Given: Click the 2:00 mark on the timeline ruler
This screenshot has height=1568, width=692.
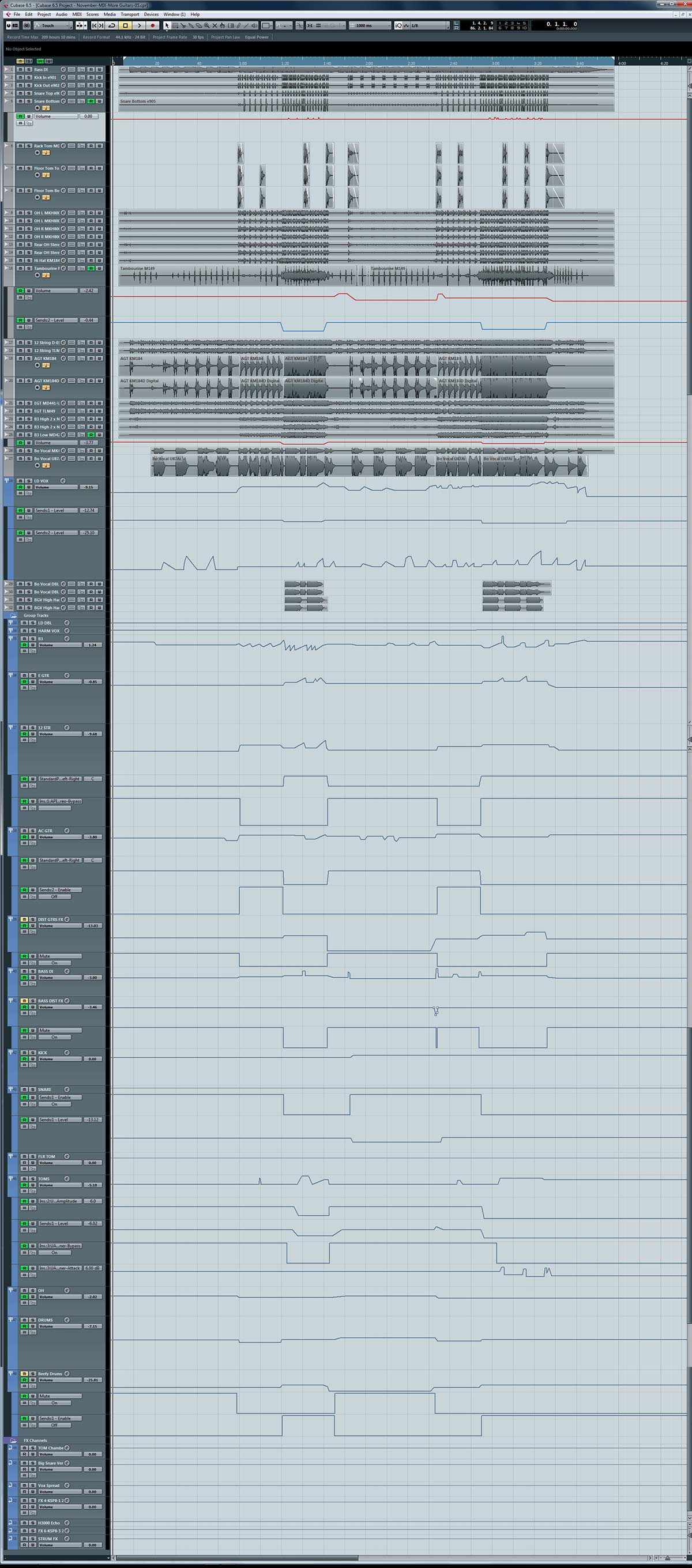Looking at the screenshot, I should click(x=368, y=63).
